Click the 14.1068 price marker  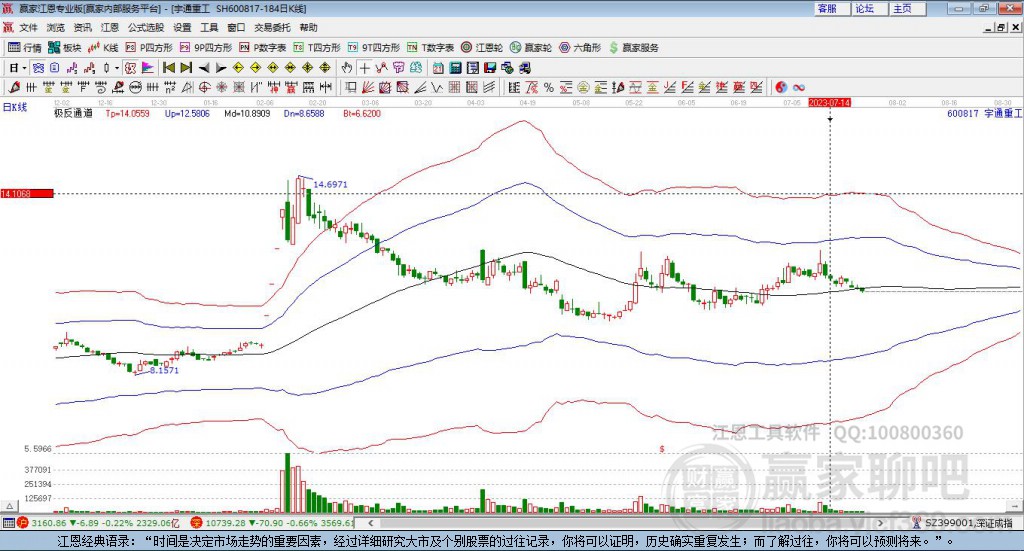[x=27, y=194]
